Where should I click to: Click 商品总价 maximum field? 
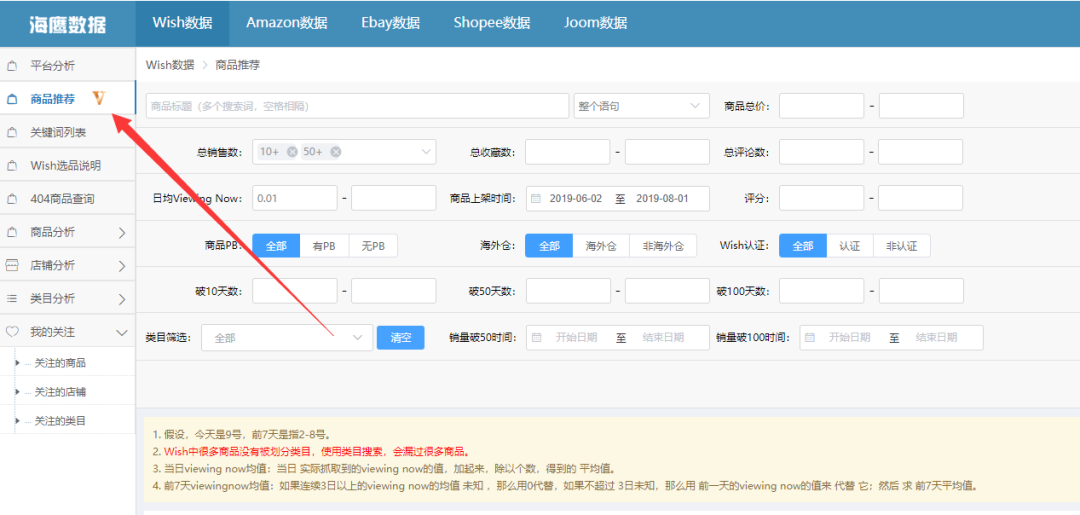pos(921,106)
